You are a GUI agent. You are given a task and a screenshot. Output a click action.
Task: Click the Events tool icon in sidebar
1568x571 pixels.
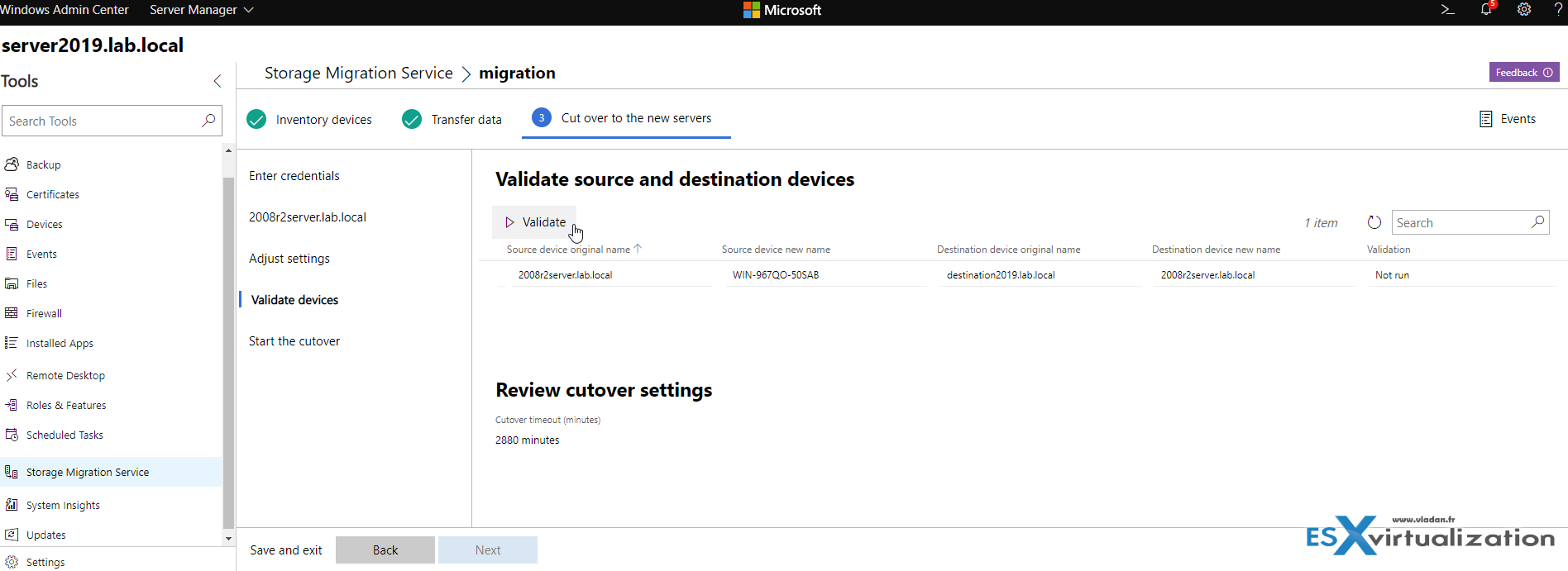12,254
